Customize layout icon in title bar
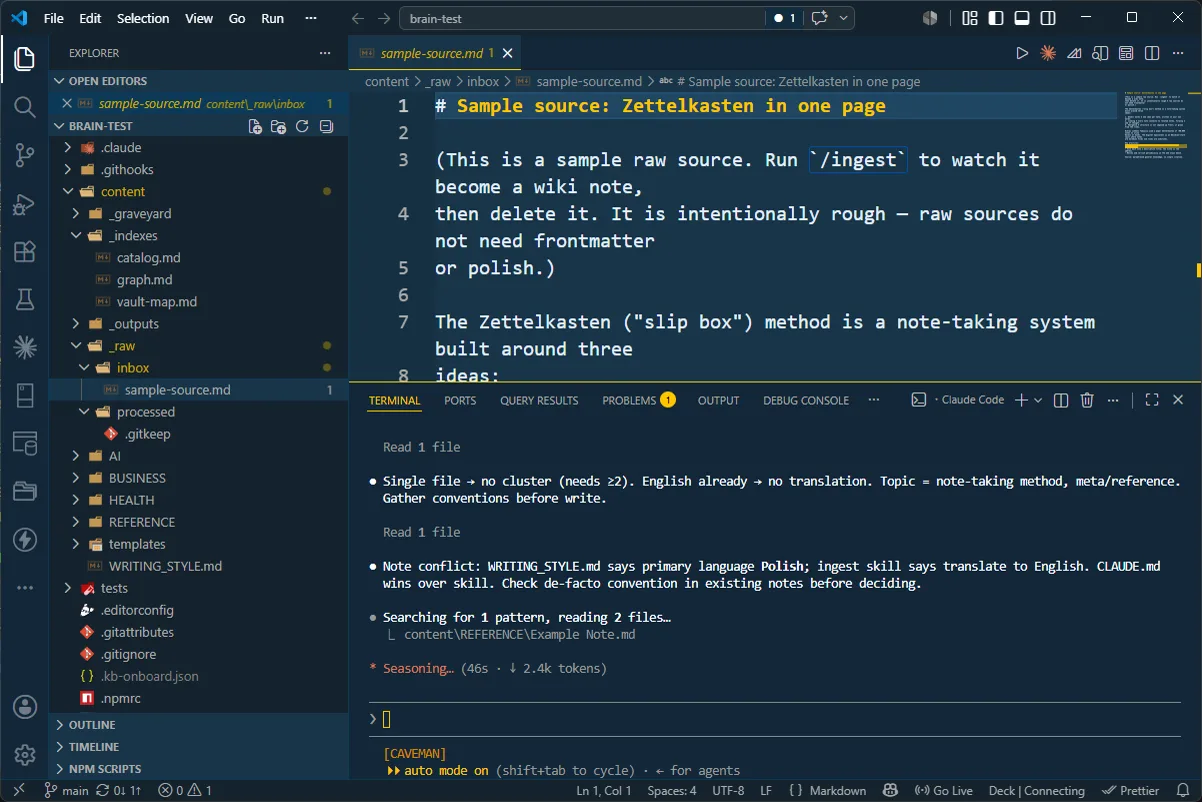This screenshot has width=1202, height=802. 970,18
